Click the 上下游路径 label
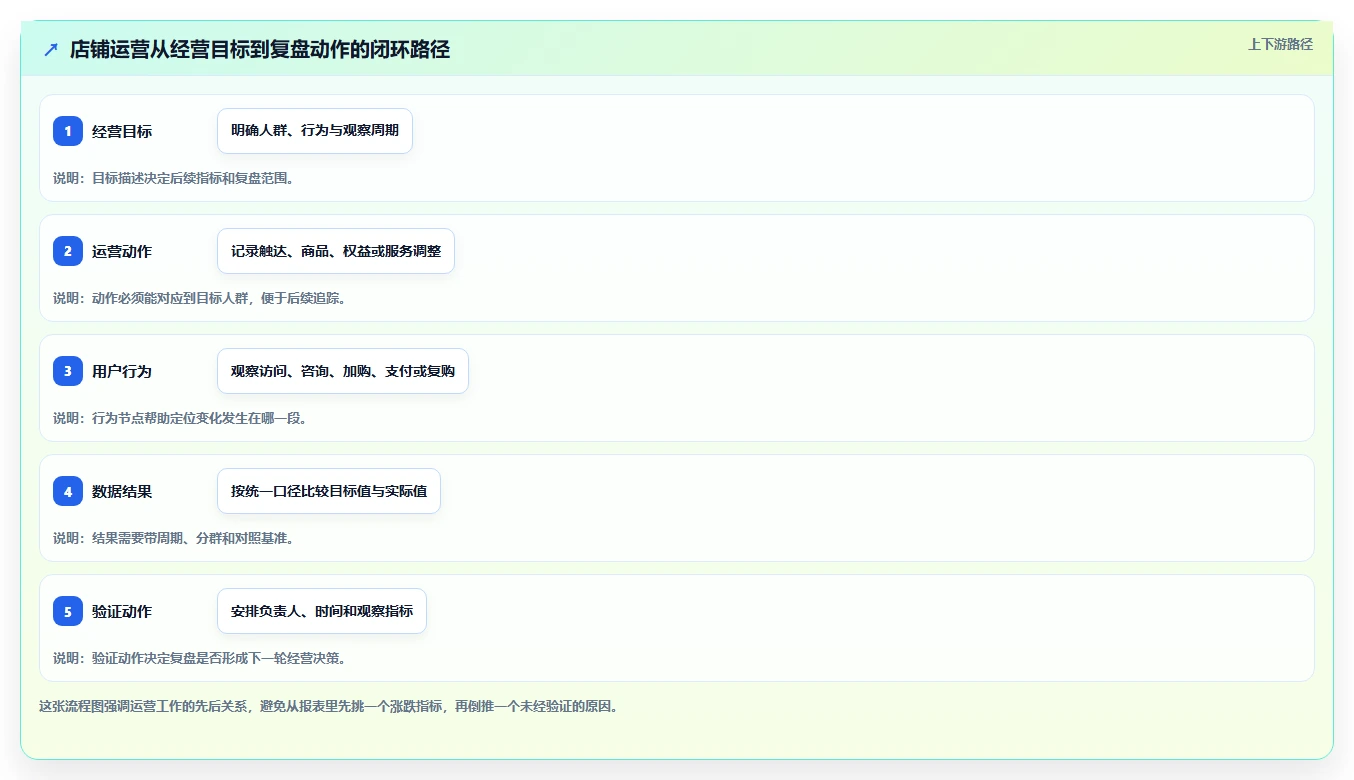1354x780 pixels. coord(1280,44)
